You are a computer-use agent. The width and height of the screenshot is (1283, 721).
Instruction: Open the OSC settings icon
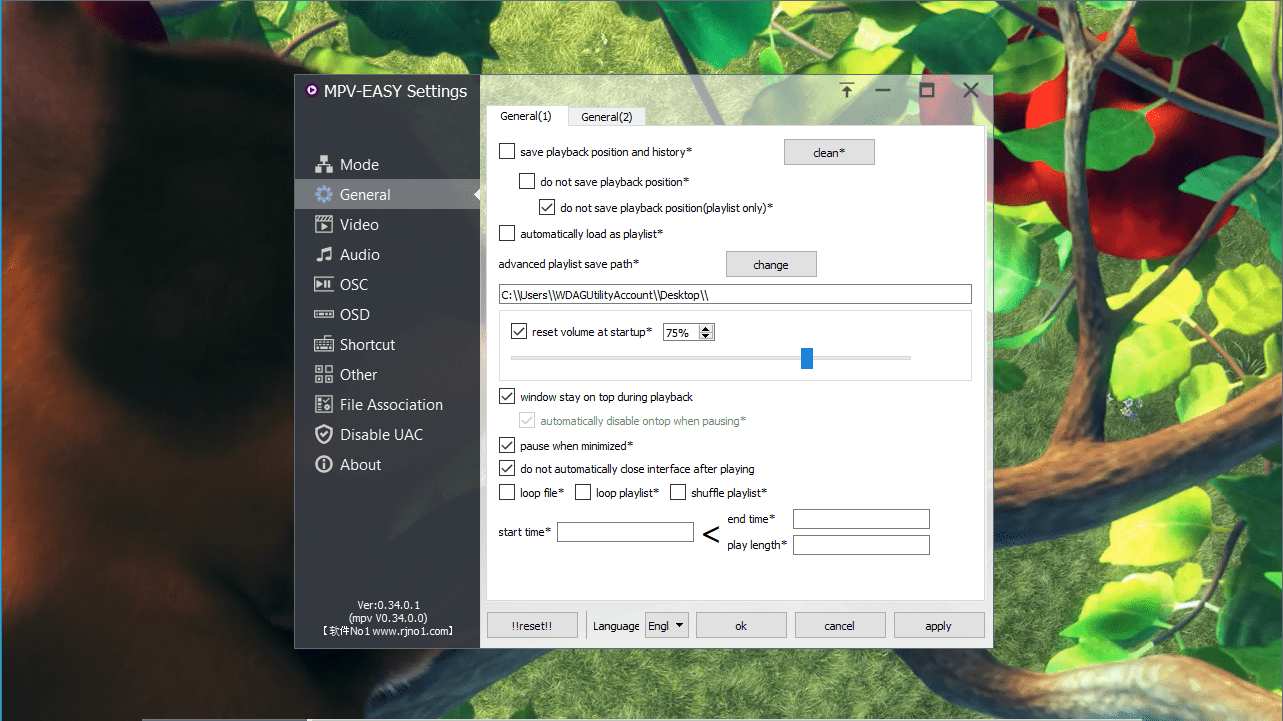coord(323,285)
